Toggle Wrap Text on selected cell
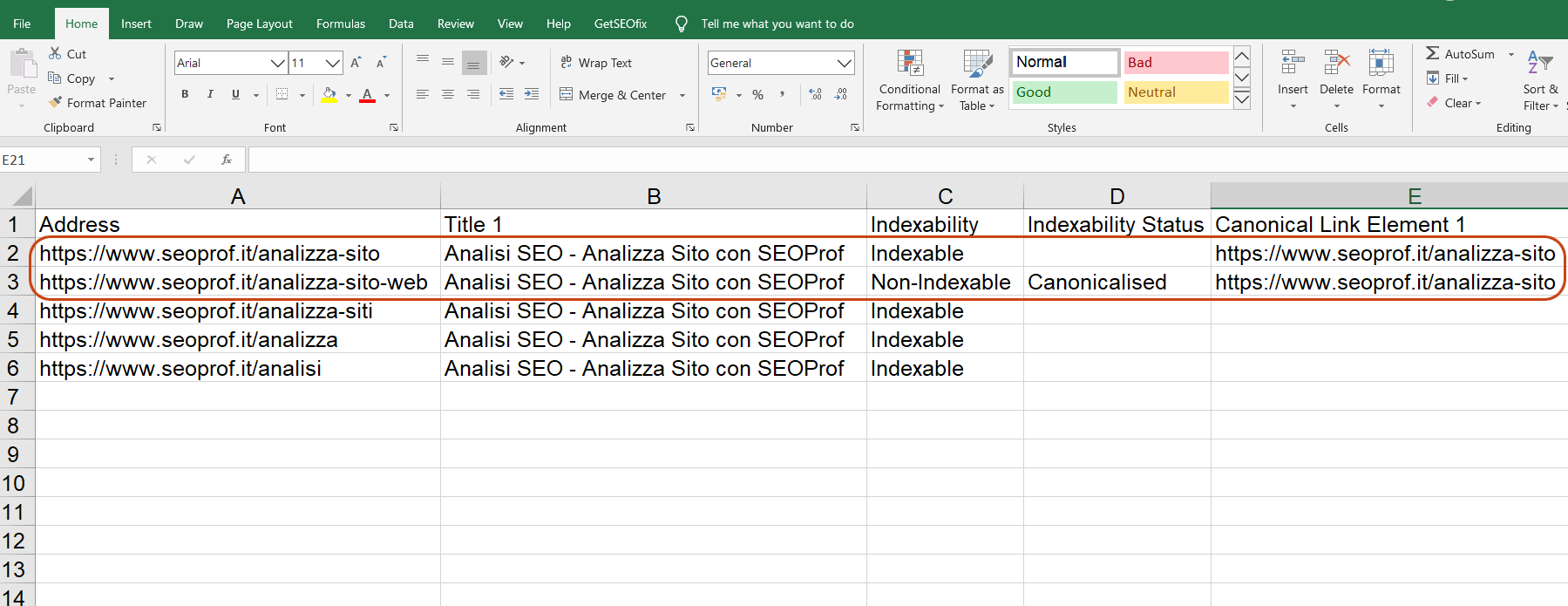 pyautogui.click(x=597, y=63)
